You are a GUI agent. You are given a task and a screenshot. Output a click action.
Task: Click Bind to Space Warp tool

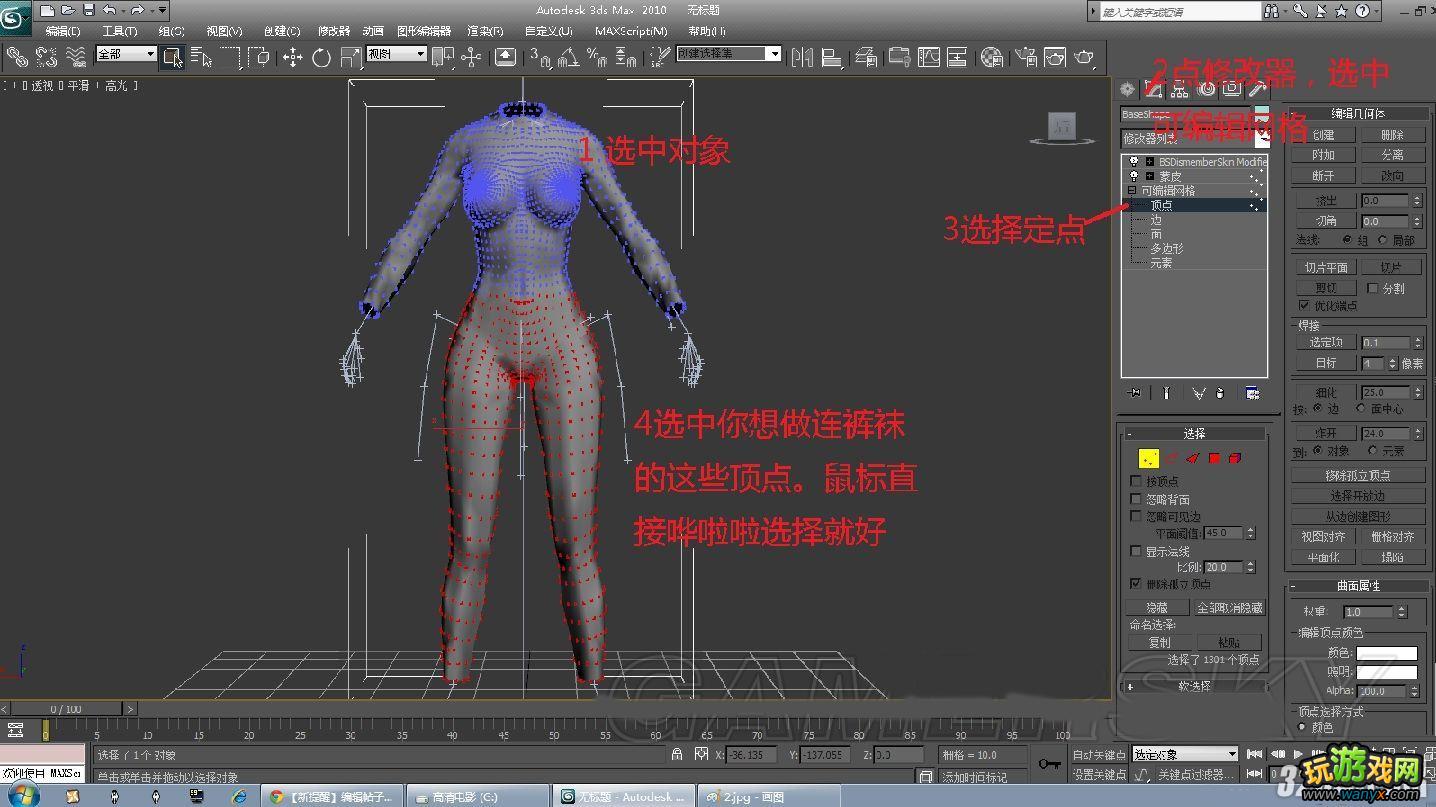click(76, 57)
